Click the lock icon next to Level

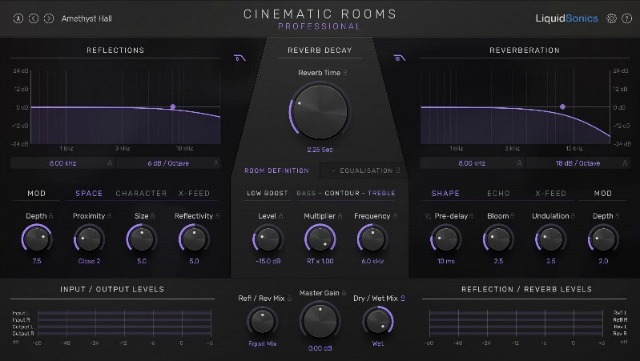[x=281, y=216]
